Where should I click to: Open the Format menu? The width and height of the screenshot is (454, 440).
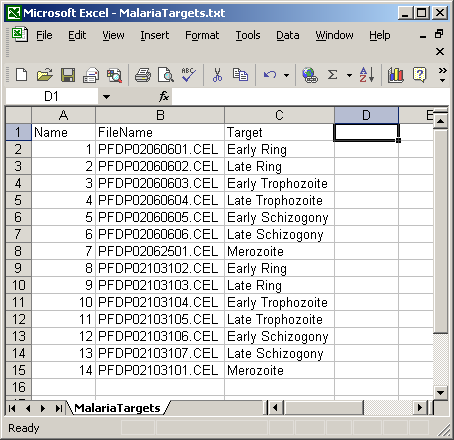pyautogui.click(x=202, y=35)
